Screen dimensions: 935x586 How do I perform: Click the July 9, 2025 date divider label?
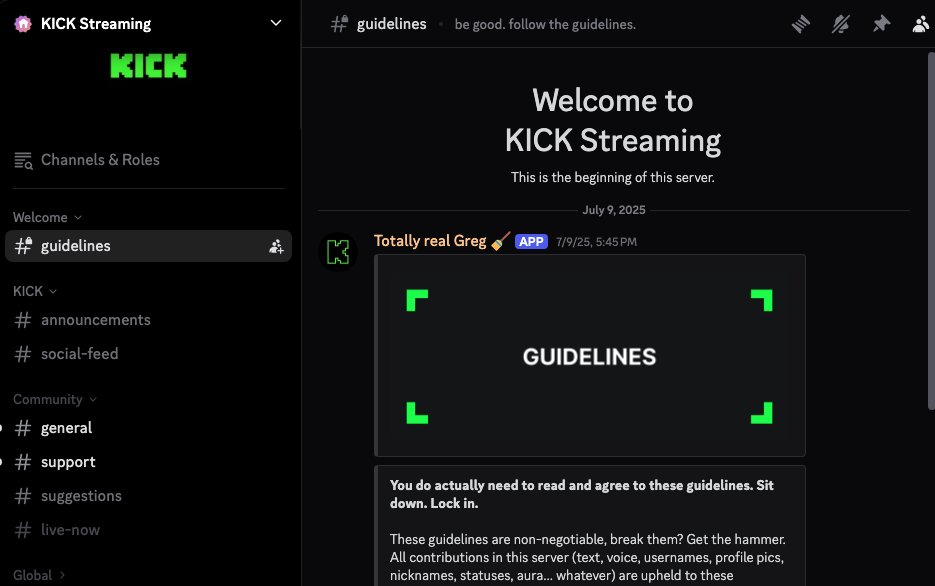click(x=614, y=210)
